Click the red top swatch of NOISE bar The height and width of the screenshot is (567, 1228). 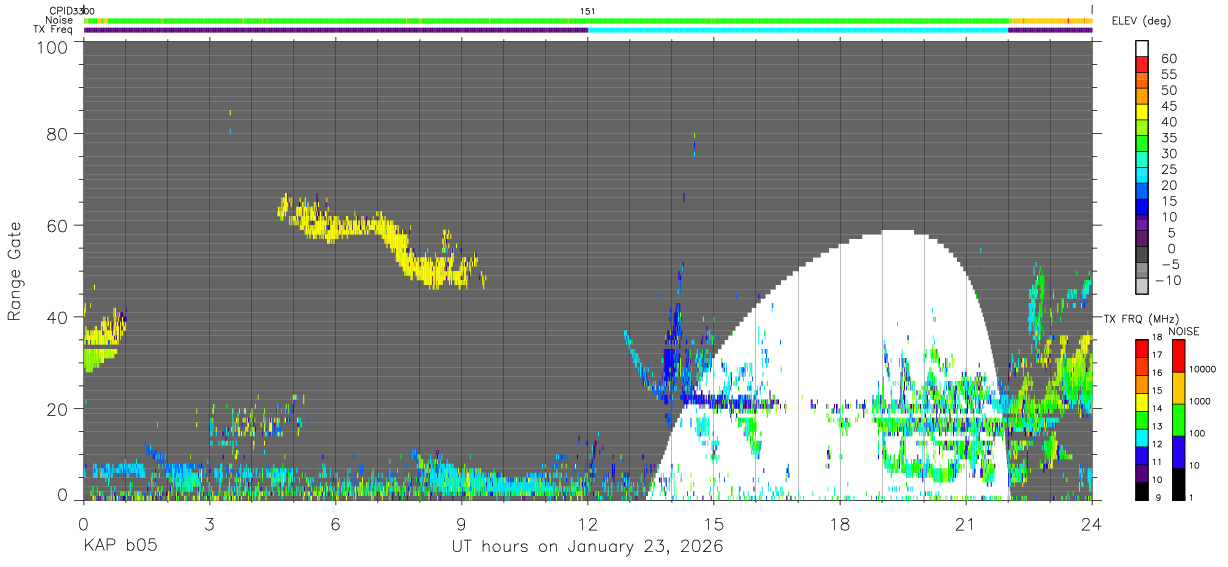[x=1178, y=356]
